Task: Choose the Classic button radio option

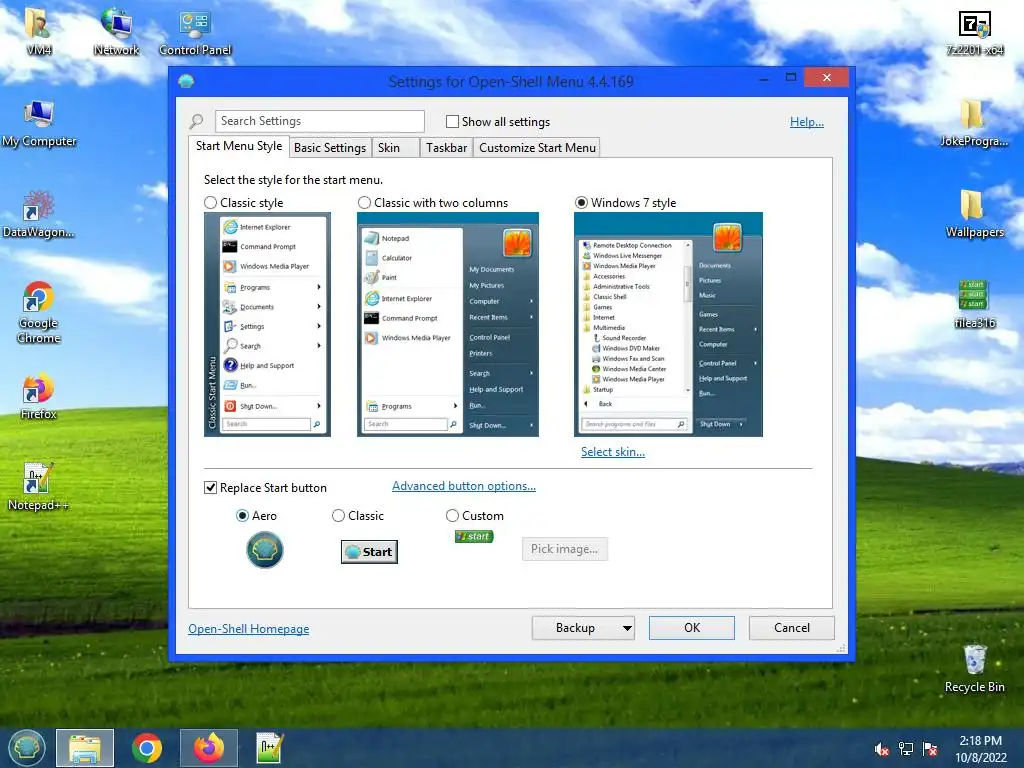Action: pos(338,516)
